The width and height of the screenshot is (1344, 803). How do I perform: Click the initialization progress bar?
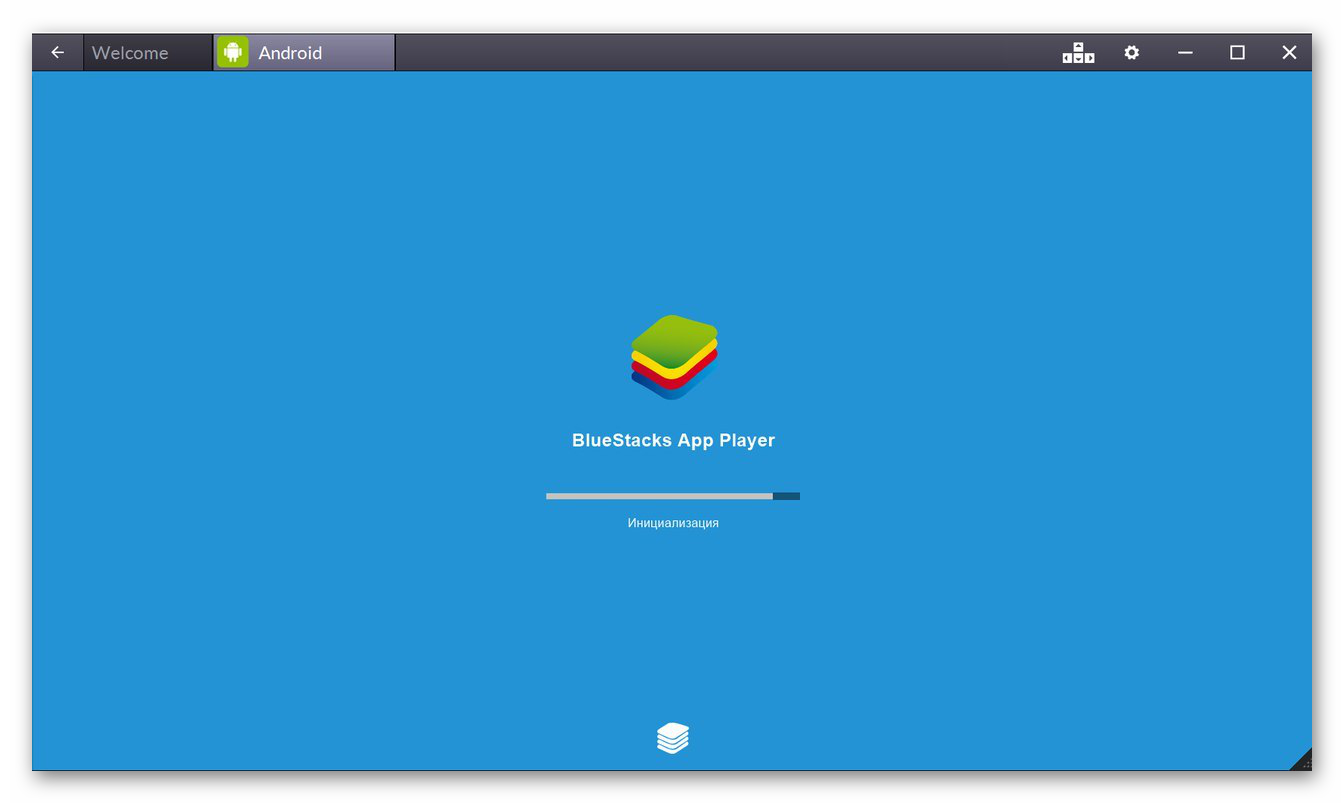[673, 496]
